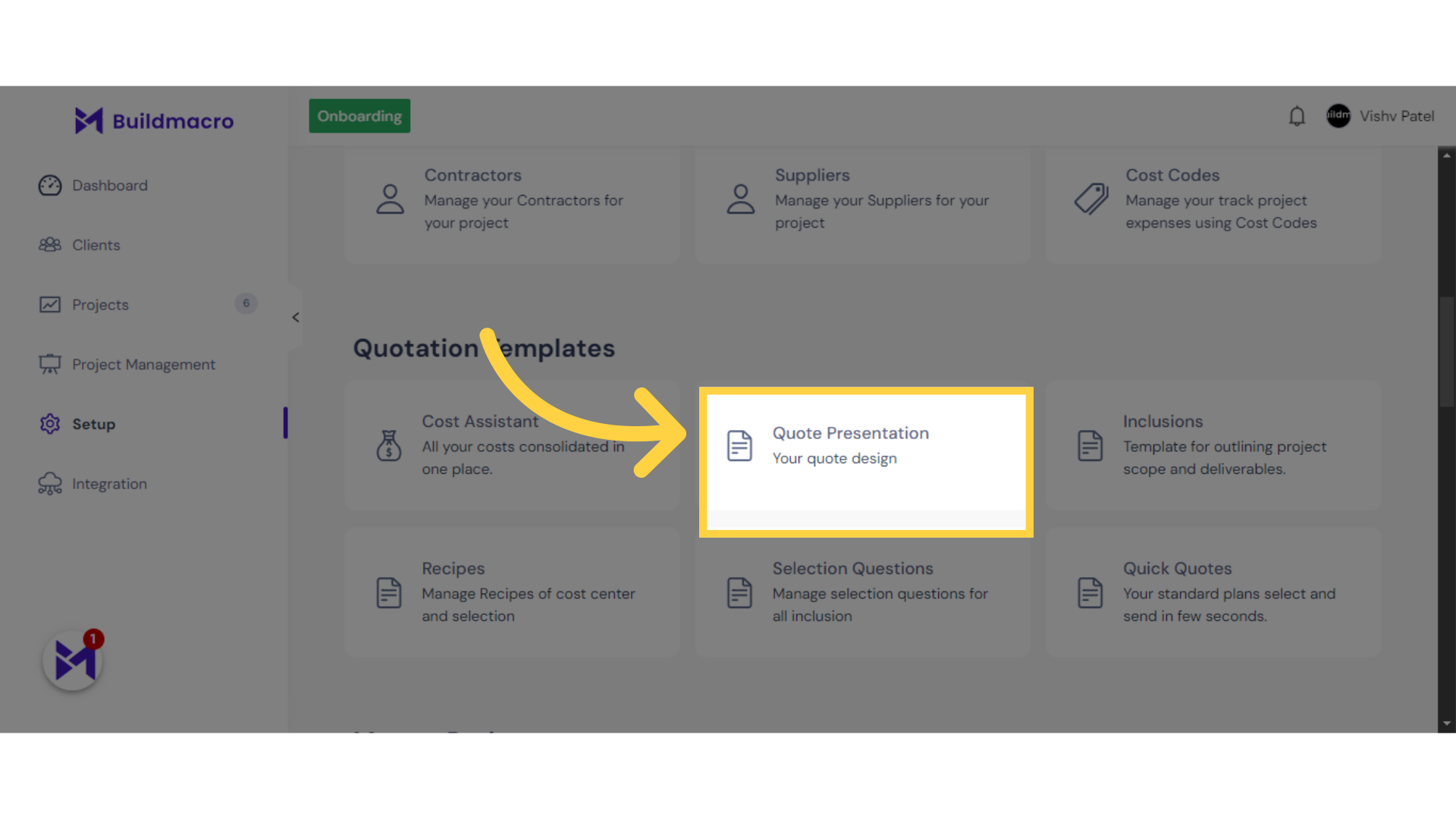Click the Contractors management icon
This screenshot has width=1456, height=819.
click(x=389, y=199)
